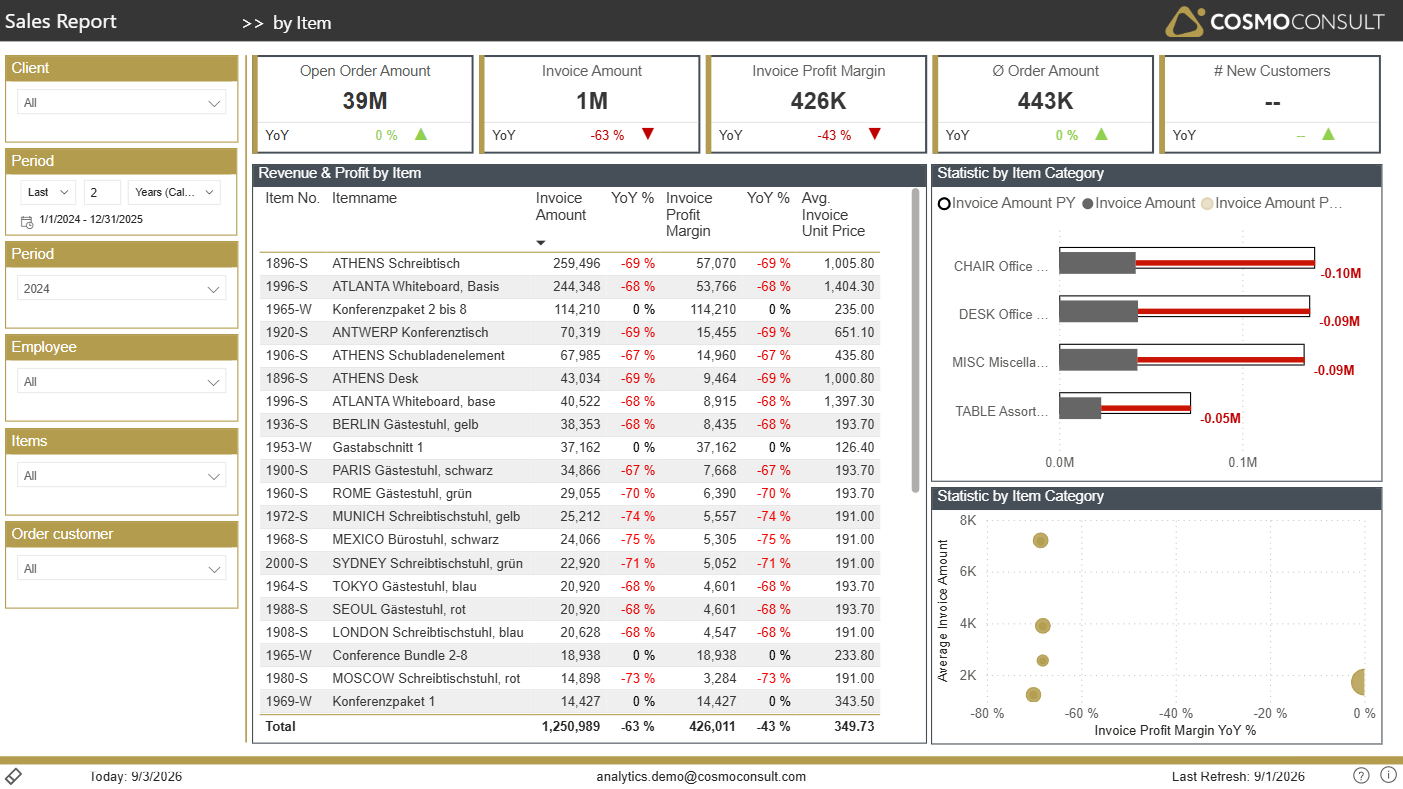Viewport: 1403px width, 789px height.
Task: Click the DESK Office category label
Action: click(x=1003, y=314)
